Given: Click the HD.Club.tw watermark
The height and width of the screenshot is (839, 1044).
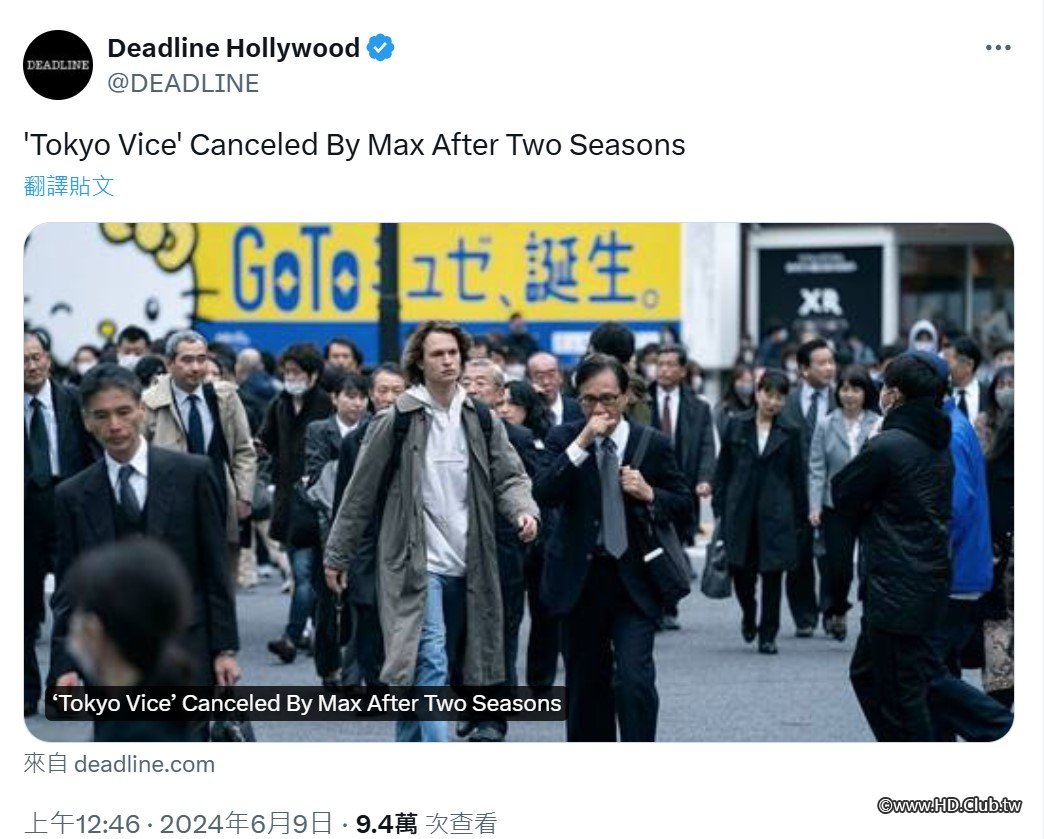Looking at the screenshot, I should tap(949, 805).
